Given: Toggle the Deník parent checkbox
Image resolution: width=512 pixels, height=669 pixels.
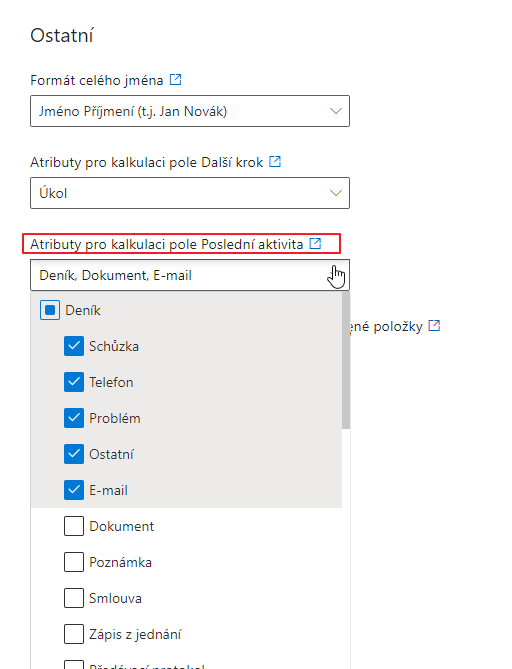Looking at the screenshot, I should point(50,310).
